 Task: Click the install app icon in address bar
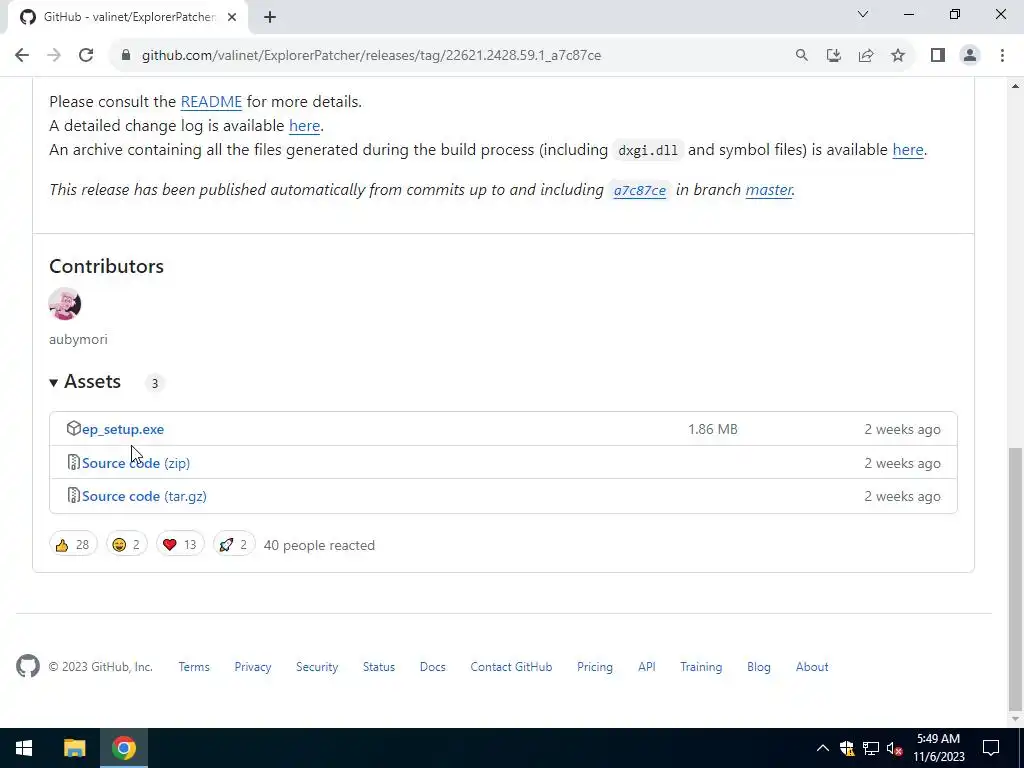pos(833,55)
